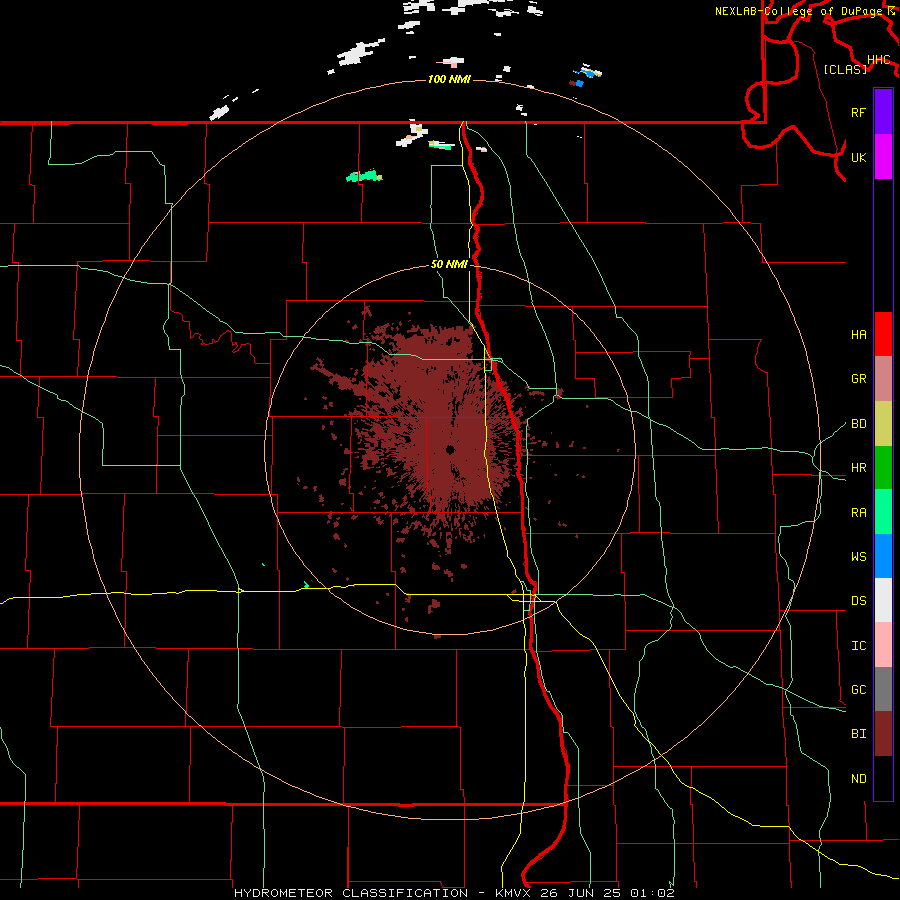This screenshot has width=900, height=900.
Task: Select the GC legend label
Action: [x=858, y=690]
